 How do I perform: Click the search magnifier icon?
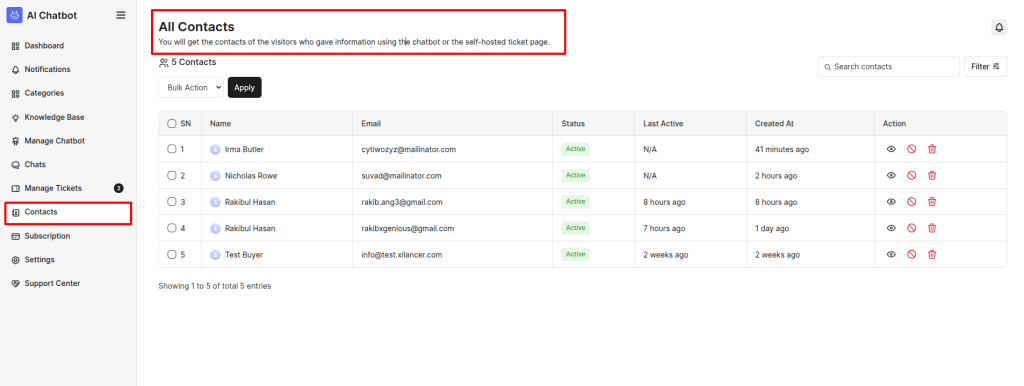tap(827, 67)
